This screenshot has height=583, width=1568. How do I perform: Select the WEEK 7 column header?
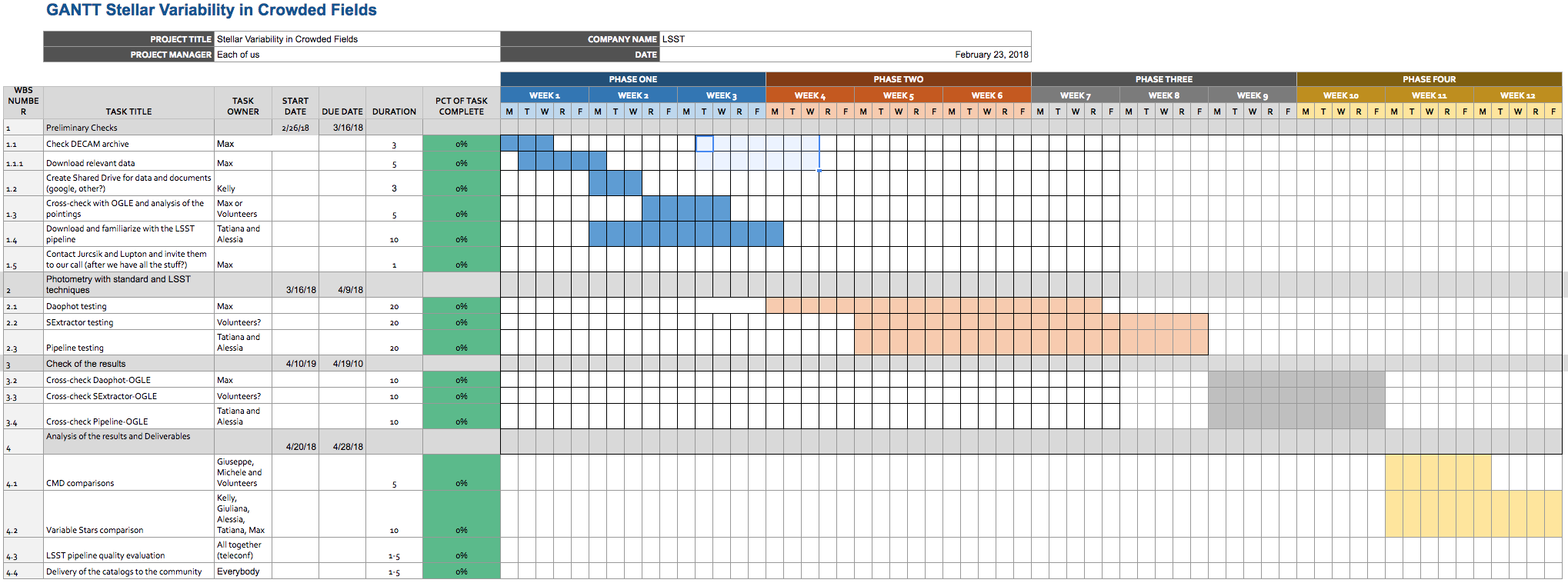coord(1075,95)
